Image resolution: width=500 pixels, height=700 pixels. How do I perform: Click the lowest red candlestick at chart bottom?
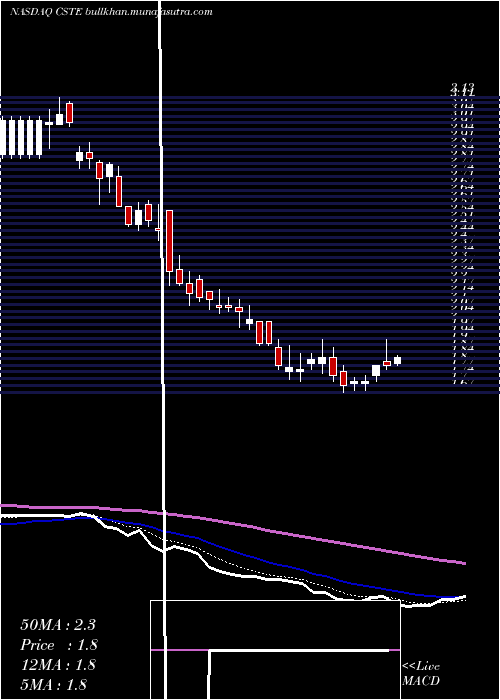(x=343, y=379)
